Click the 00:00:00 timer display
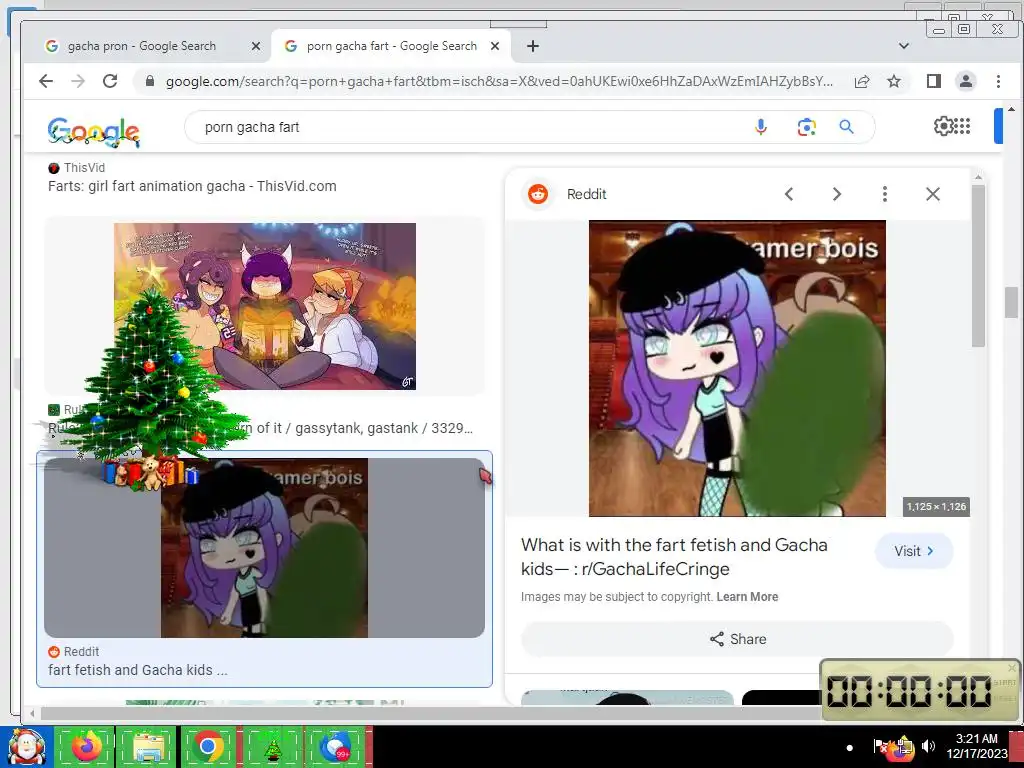This screenshot has height=768, width=1024. 908,691
